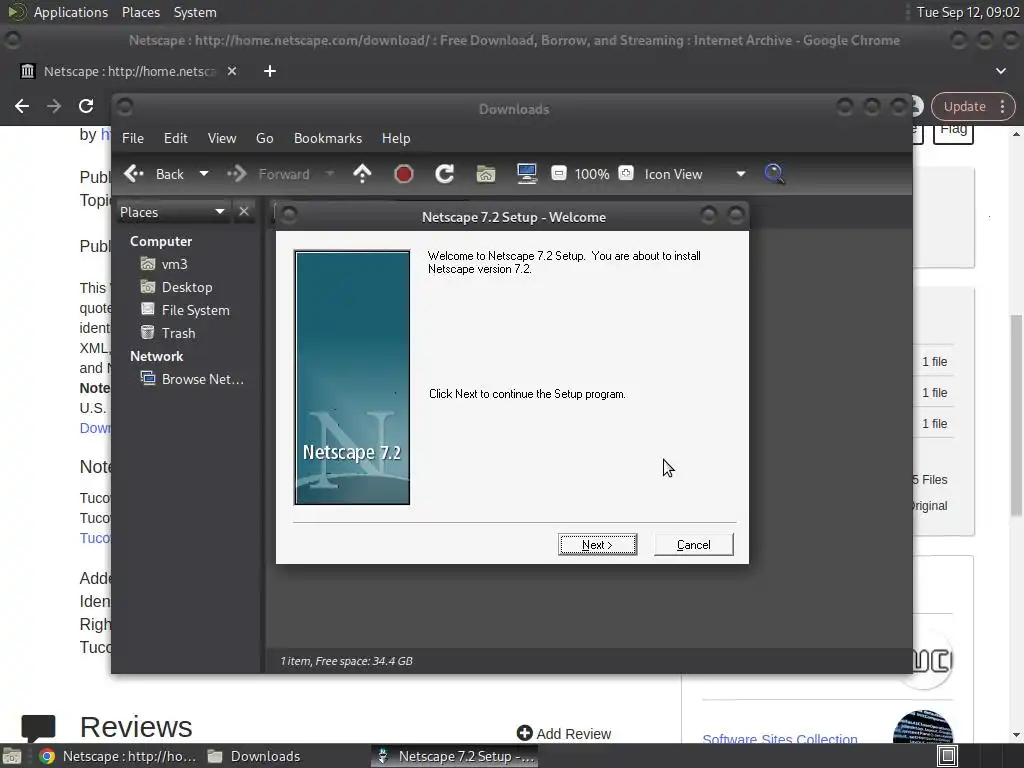Open Chrome tab search chevron
This screenshot has height=768, width=1024.
(x=1000, y=71)
